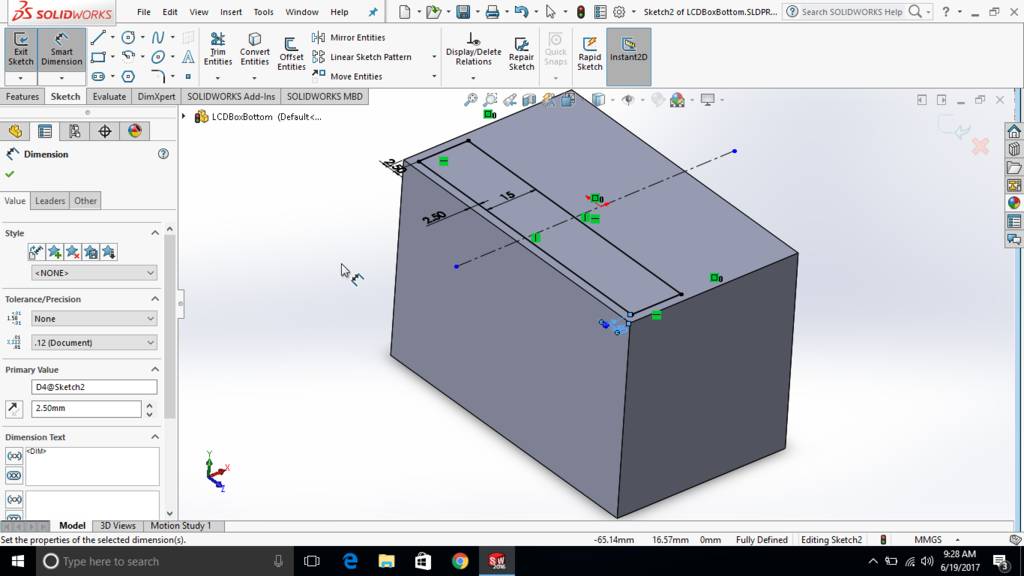
Task: Select the Polygon sketch tool
Action: [x=128, y=76]
